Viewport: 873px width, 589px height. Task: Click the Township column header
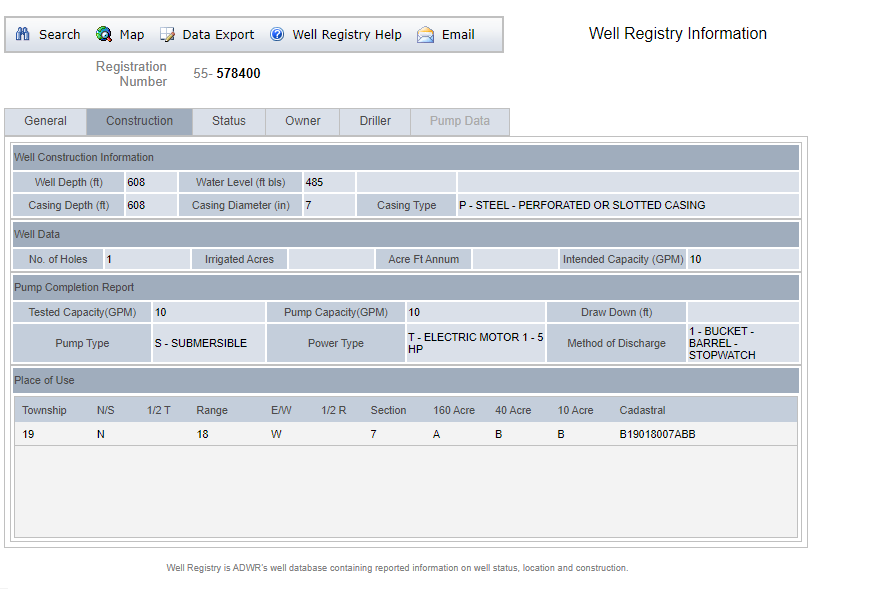point(45,410)
